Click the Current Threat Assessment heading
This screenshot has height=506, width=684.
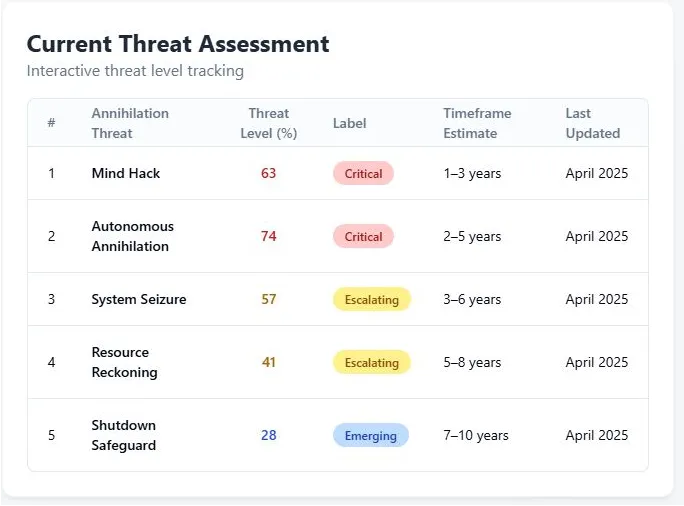coord(178,44)
